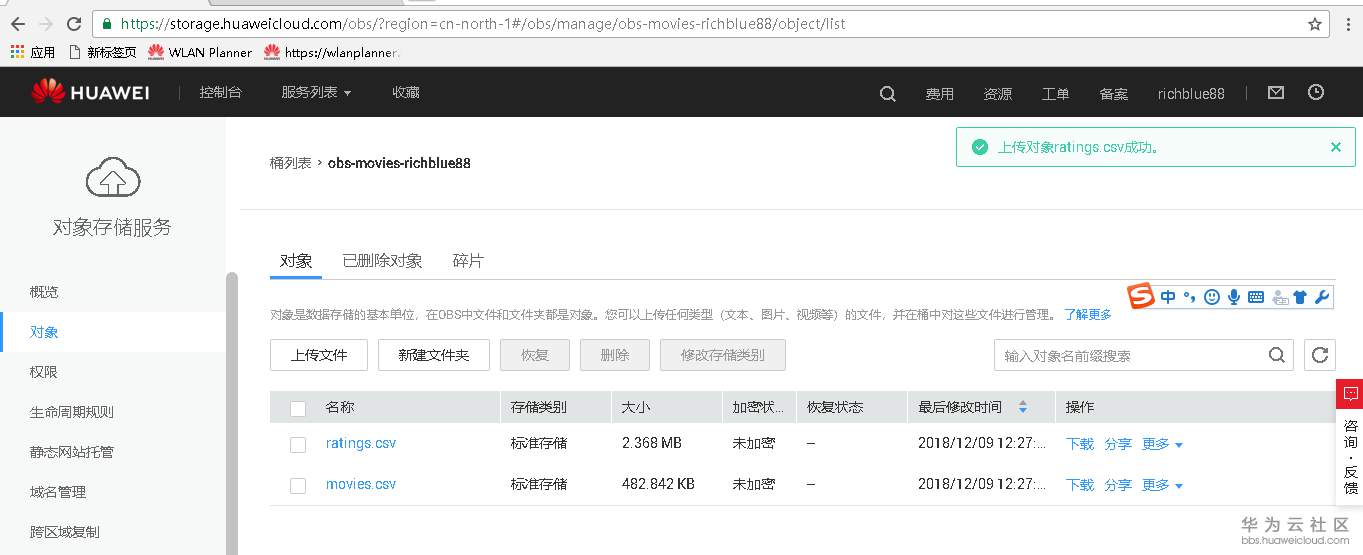Open the ratings.csv object link
The width and height of the screenshot is (1363, 555).
coord(361,443)
